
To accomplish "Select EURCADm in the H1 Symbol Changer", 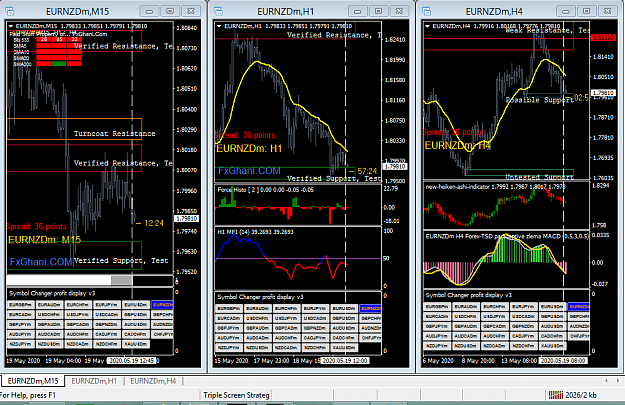I will (x=229, y=318).
